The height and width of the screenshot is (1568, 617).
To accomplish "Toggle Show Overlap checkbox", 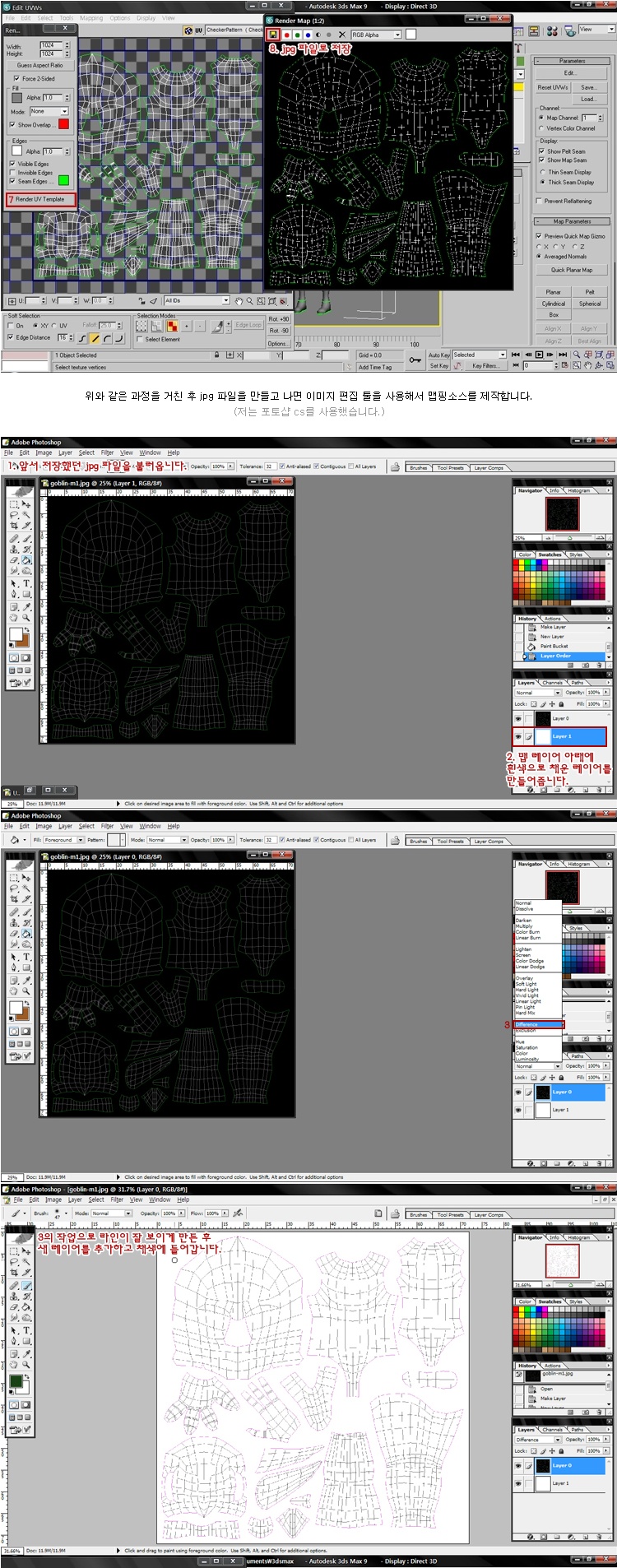I will (x=12, y=125).
